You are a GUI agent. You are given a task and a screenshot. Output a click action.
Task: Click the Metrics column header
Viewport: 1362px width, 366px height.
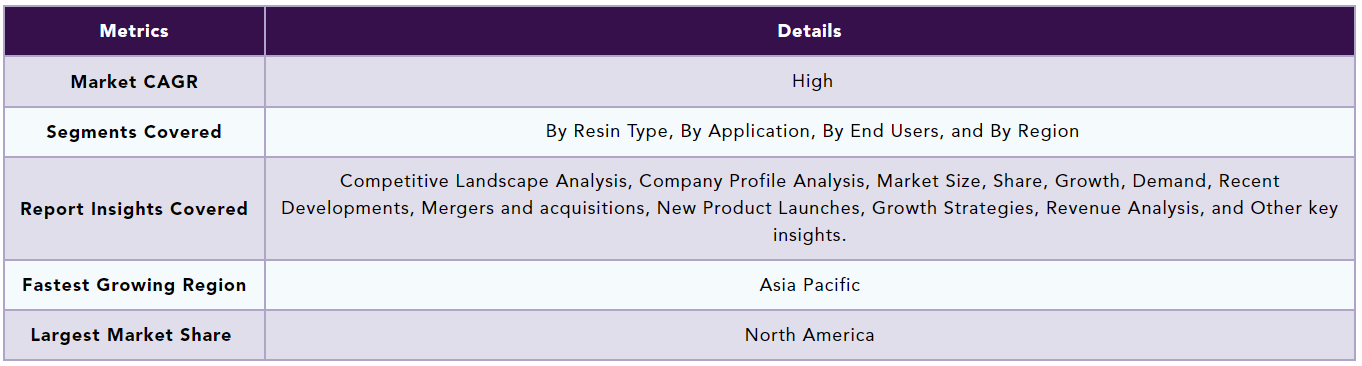click(134, 31)
